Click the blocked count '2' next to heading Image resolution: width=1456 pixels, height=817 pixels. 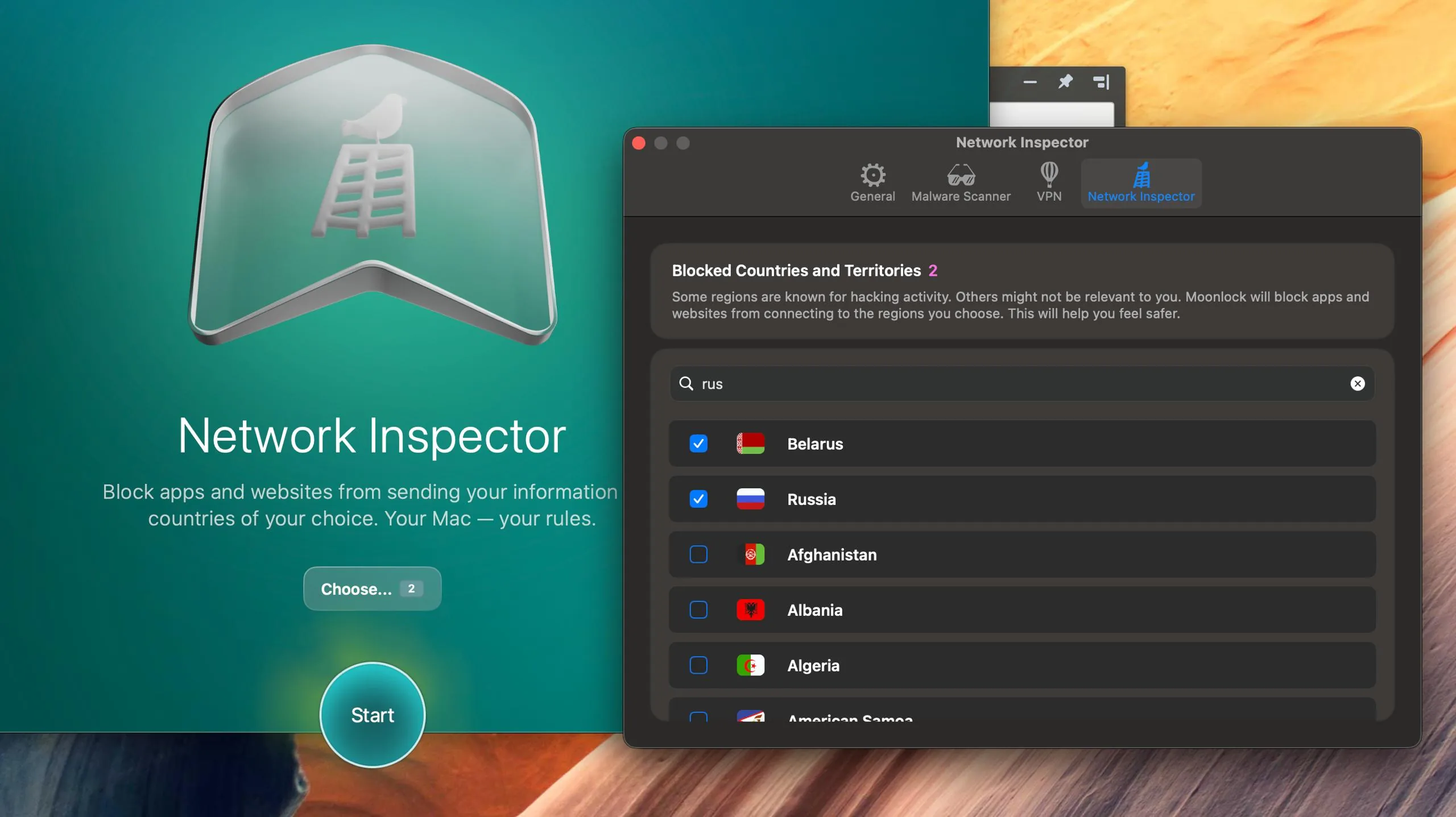[933, 271]
